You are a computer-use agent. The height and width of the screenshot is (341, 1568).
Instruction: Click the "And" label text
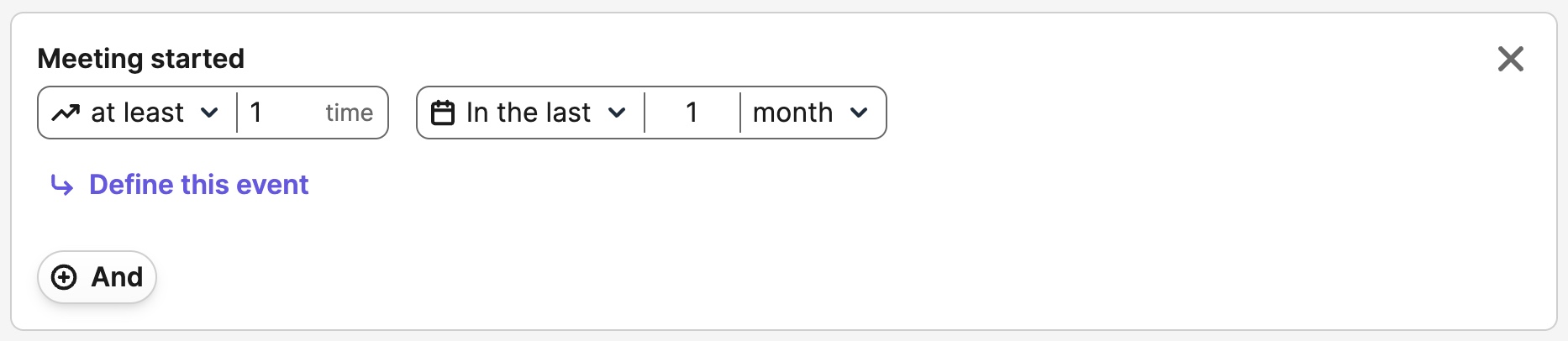pyautogui.click(x=117, y=277)
